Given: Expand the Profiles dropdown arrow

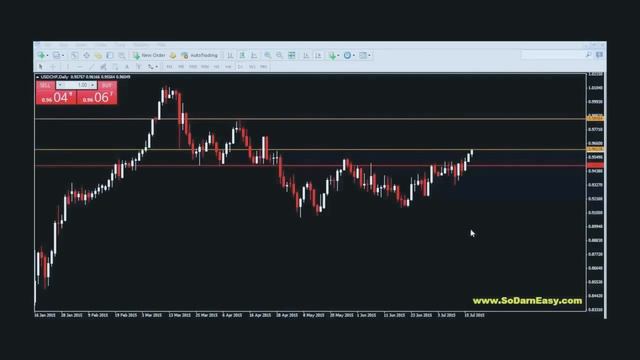Looking at the screenshot, I should click(62, 56).
